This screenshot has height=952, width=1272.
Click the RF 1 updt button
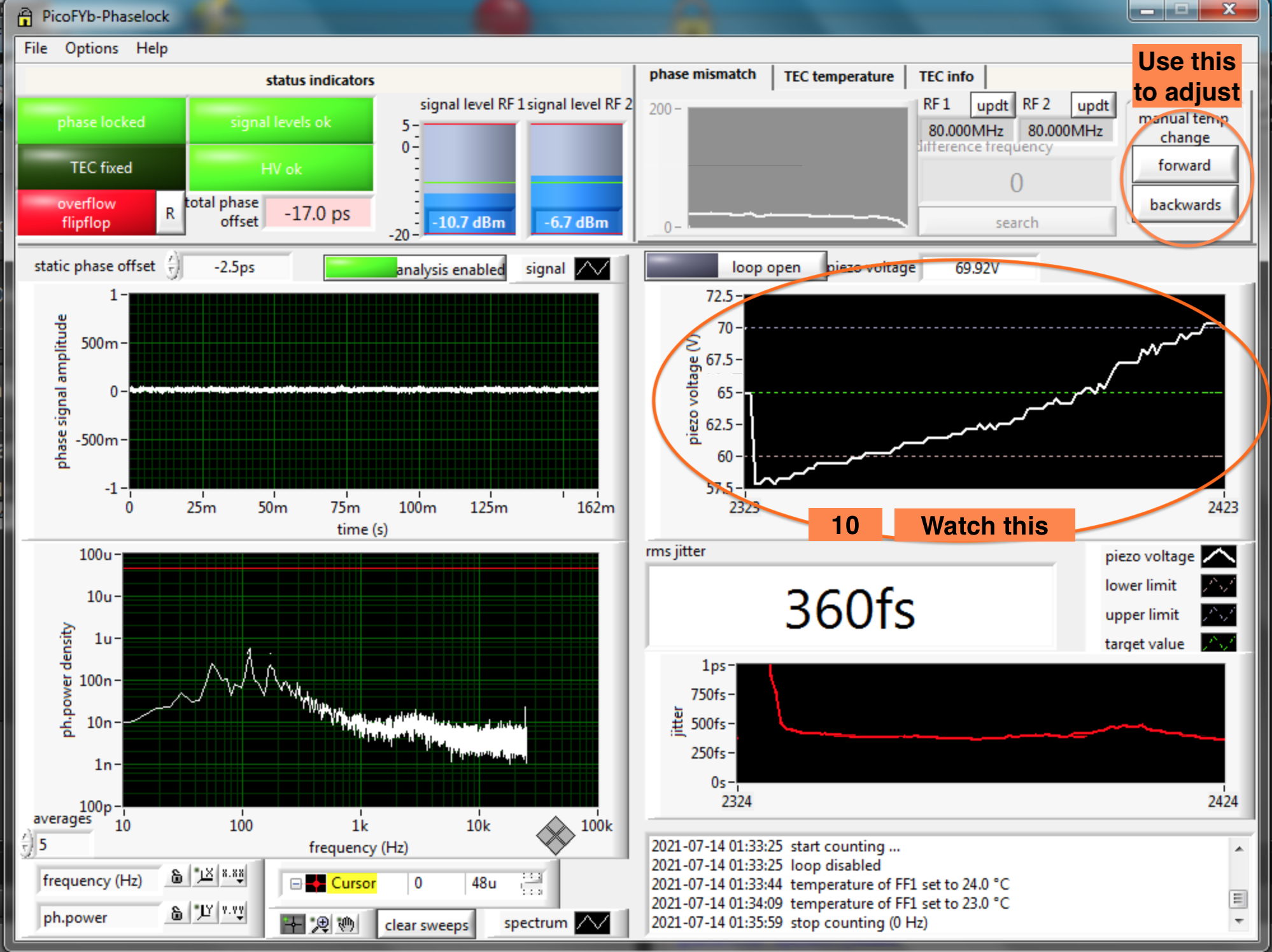coord(992,106)
